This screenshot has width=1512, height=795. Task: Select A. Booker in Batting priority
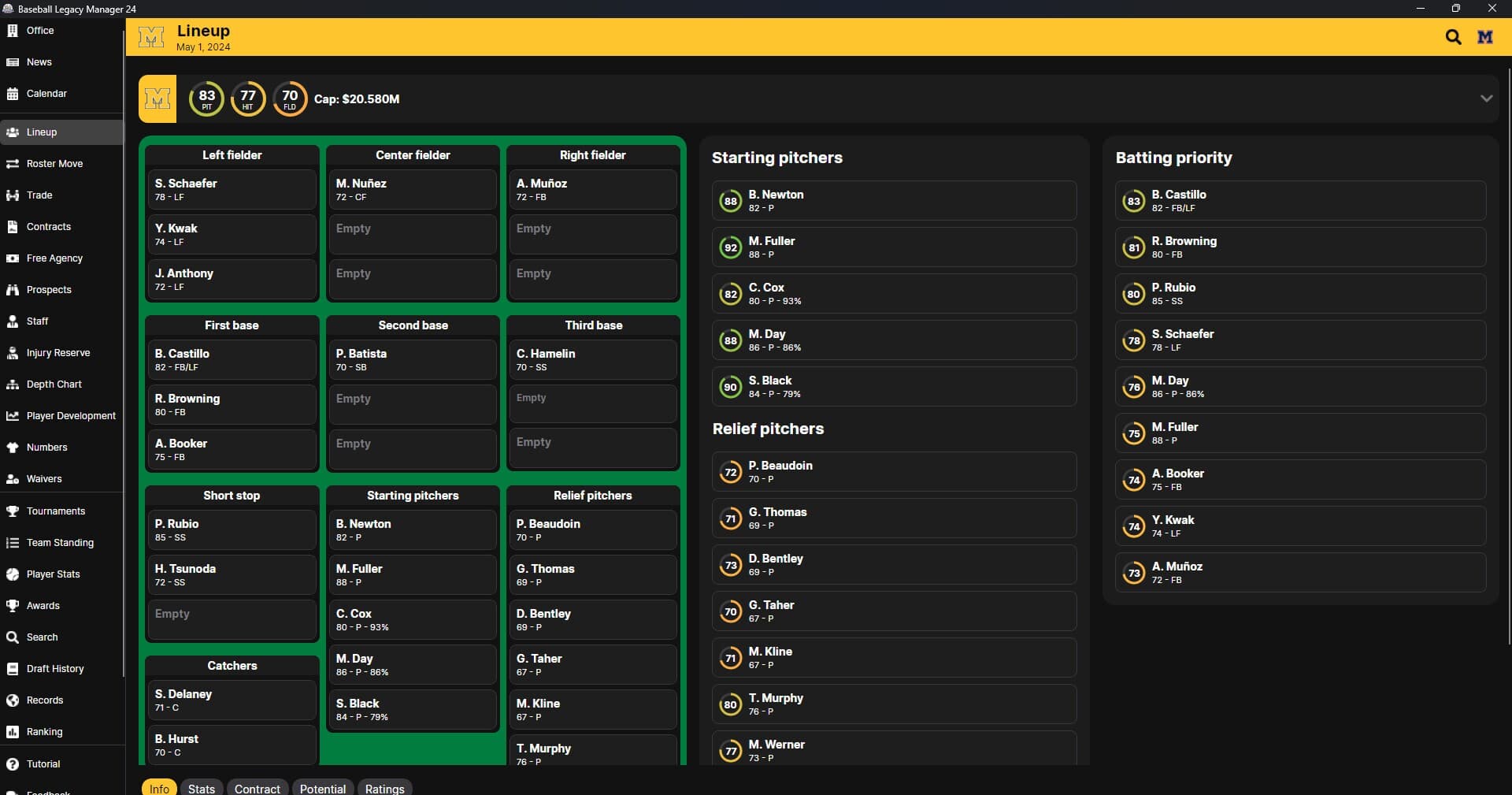pos(1300,479)
